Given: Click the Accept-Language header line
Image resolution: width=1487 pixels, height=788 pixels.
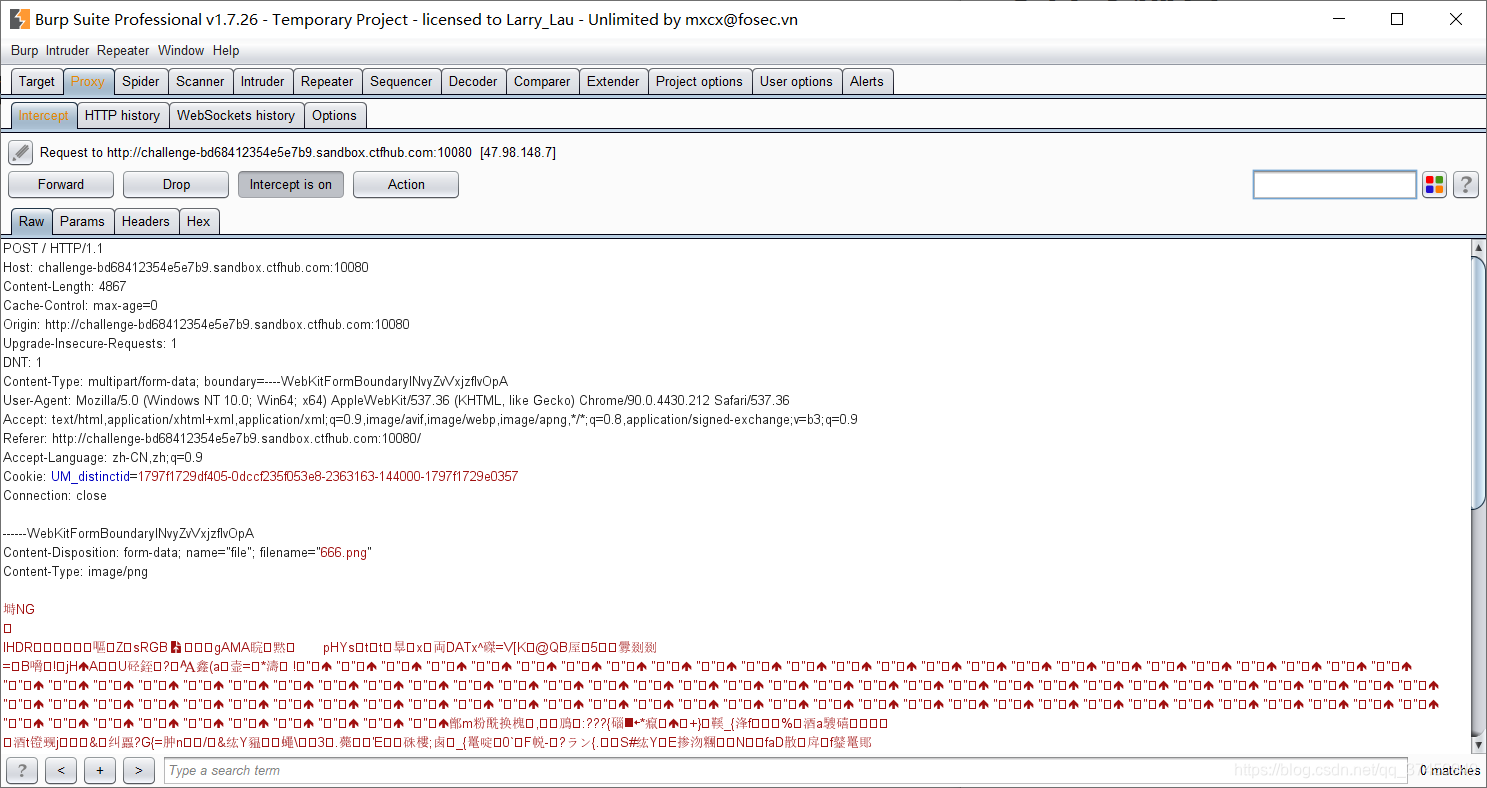Looking at the screenshot, I should point(103,457).
